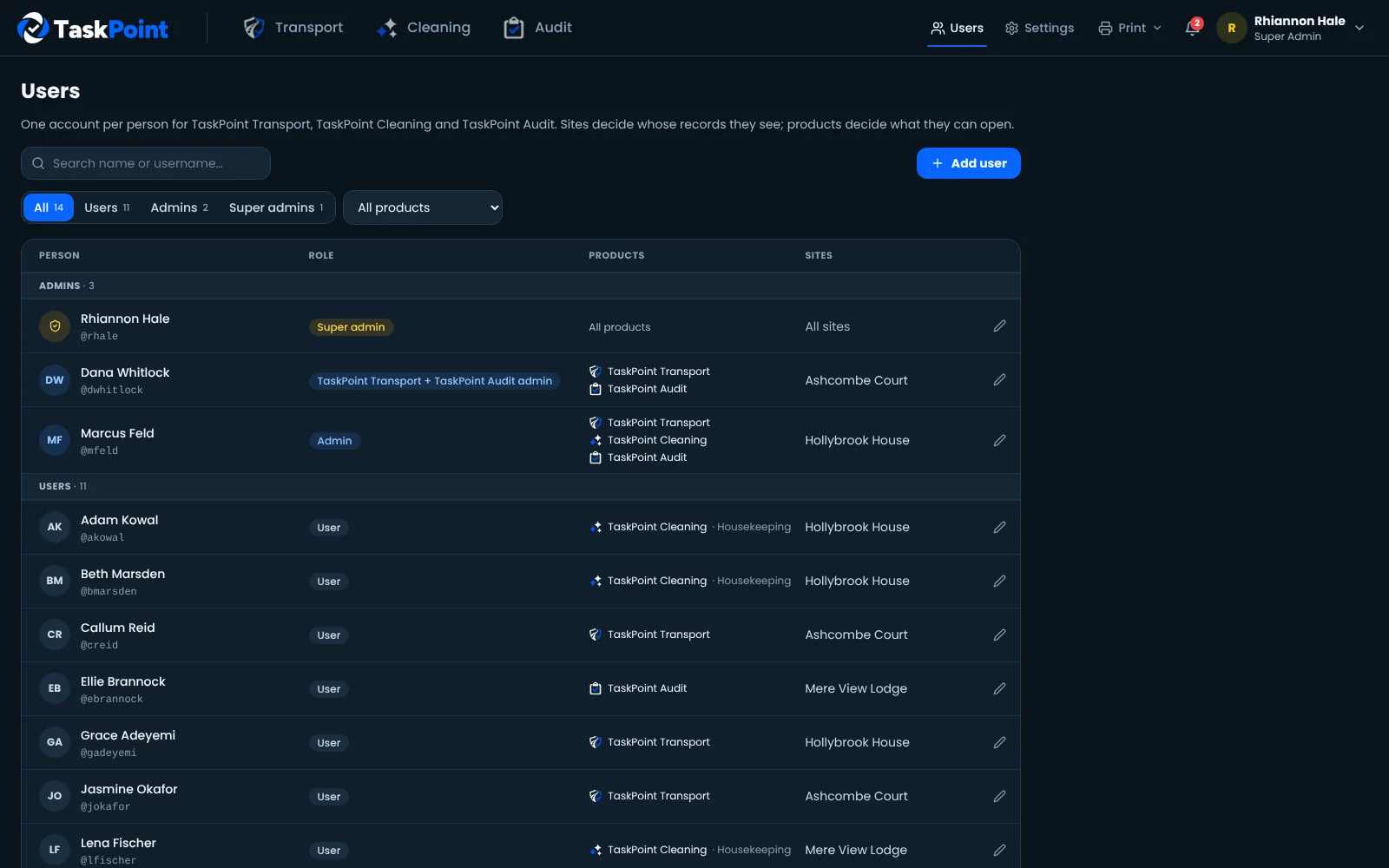Image resolution: width=1389 pixels, height=868 pixels.
Task: Click Marcus Feld's Admin badge
Action: [x=334, y=441]
